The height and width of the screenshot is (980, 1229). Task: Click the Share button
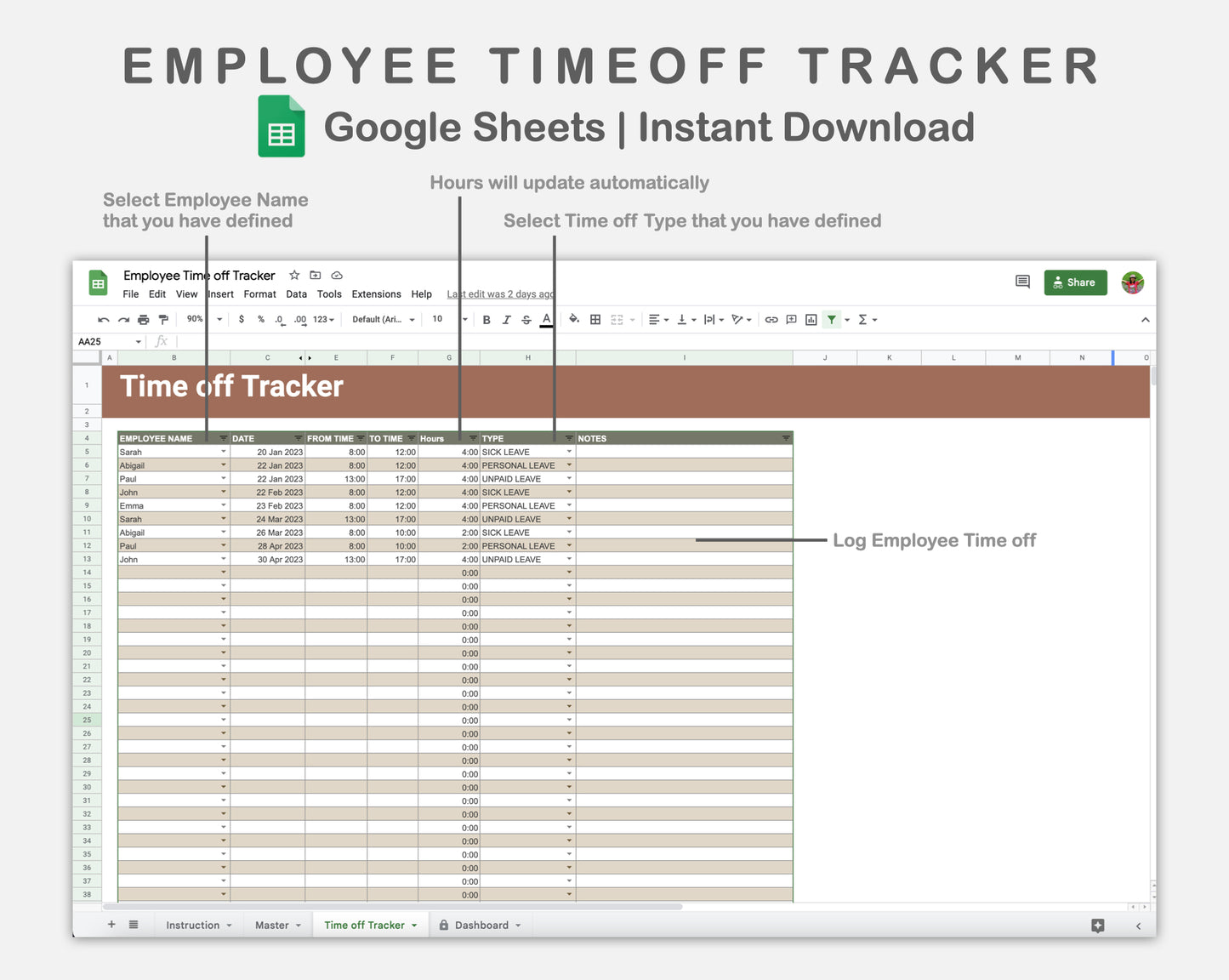[1075, 282]
